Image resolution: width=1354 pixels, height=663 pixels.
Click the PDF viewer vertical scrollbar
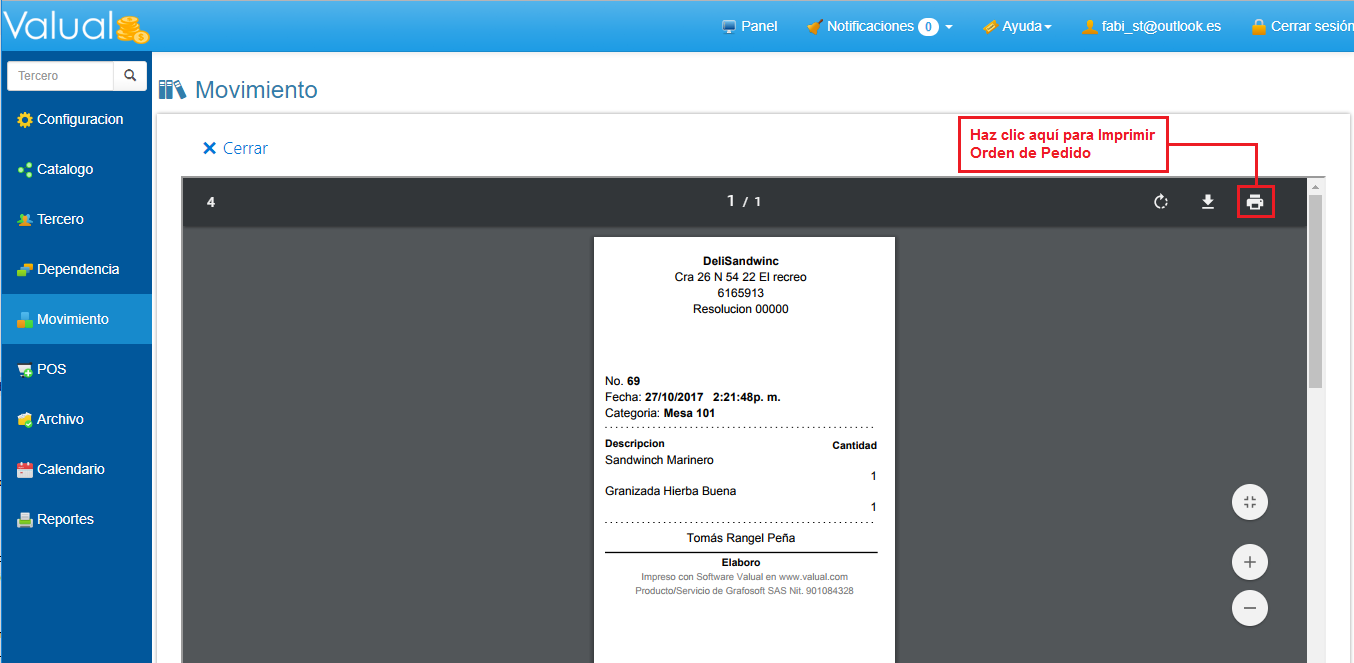point(1315,290)
